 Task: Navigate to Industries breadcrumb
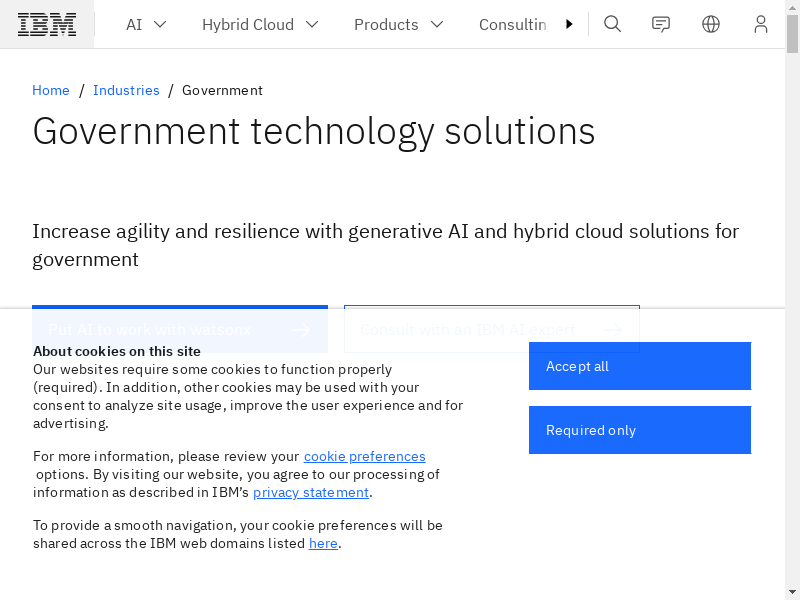coord(126,90)
